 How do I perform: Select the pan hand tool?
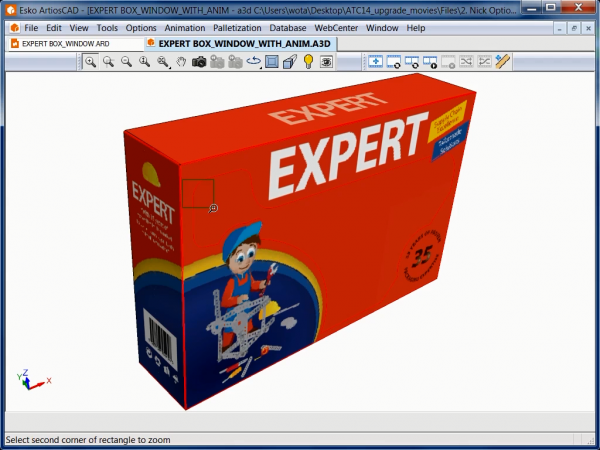(x=181, y=62)
